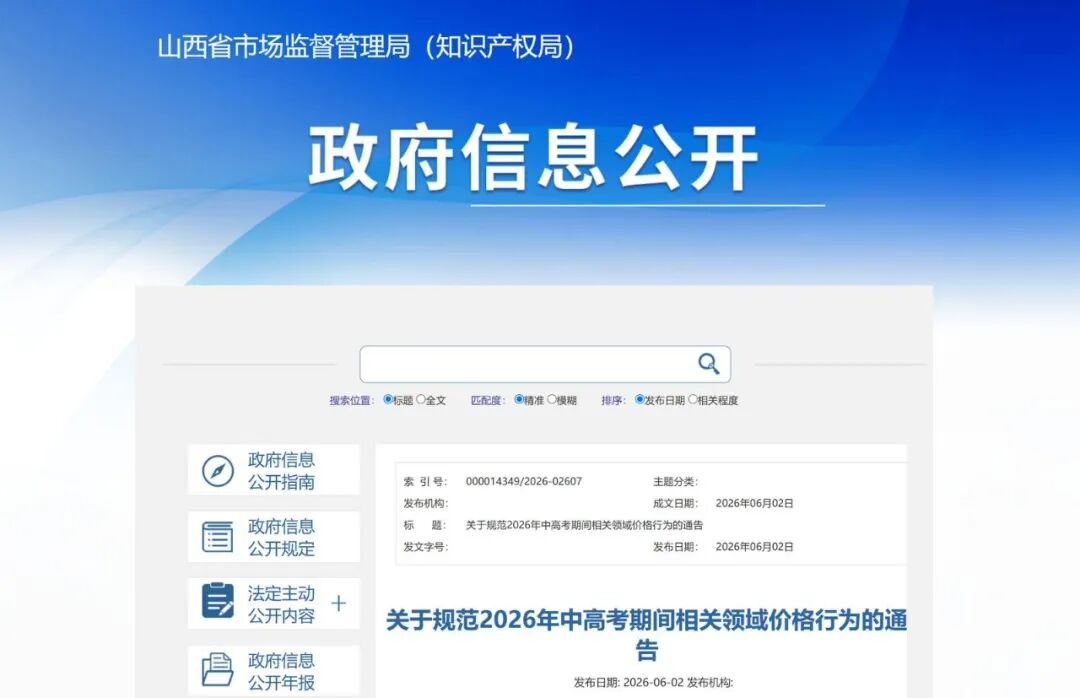
Task: Click the 发布日期: 2026-06-02 line below headline
Action: pyautogui.click(x=653, y=682)
